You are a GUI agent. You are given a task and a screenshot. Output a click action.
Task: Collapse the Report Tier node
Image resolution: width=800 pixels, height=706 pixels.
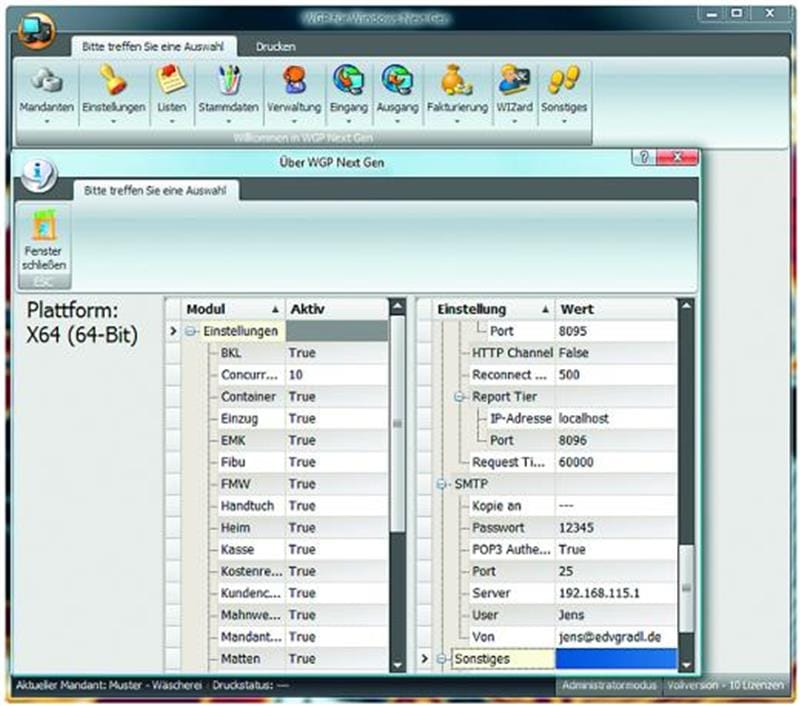coord(460,397)
